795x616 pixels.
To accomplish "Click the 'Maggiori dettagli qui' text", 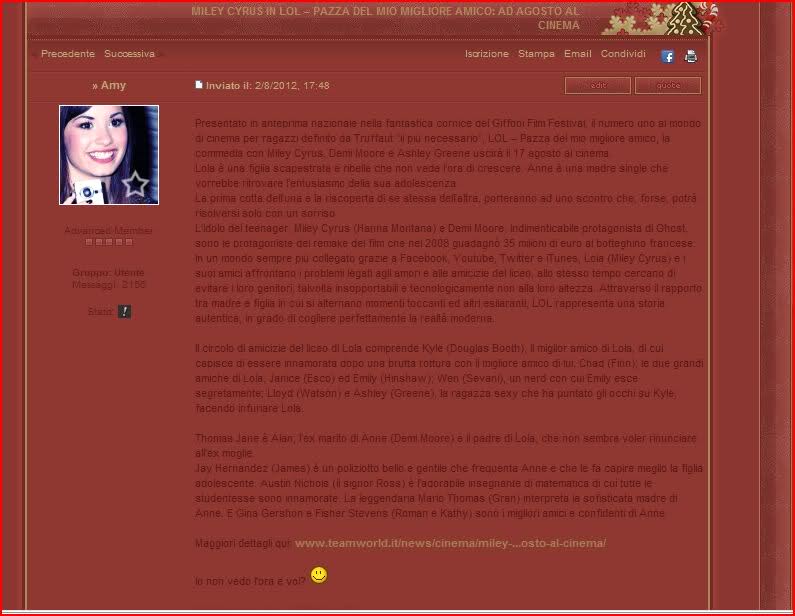I will (242, 543).
